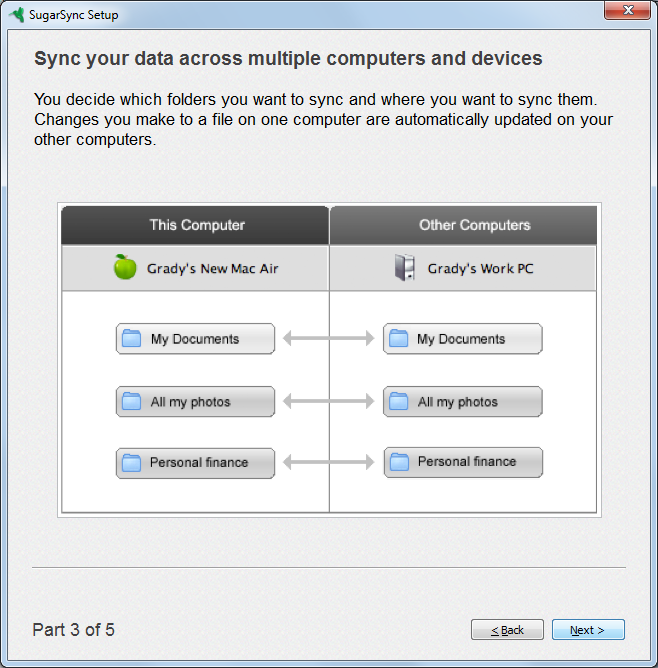Select the Other Computers column header
The height and width of the screenshot is (668, 658).
pyautogui.click(x=463, y=225)
